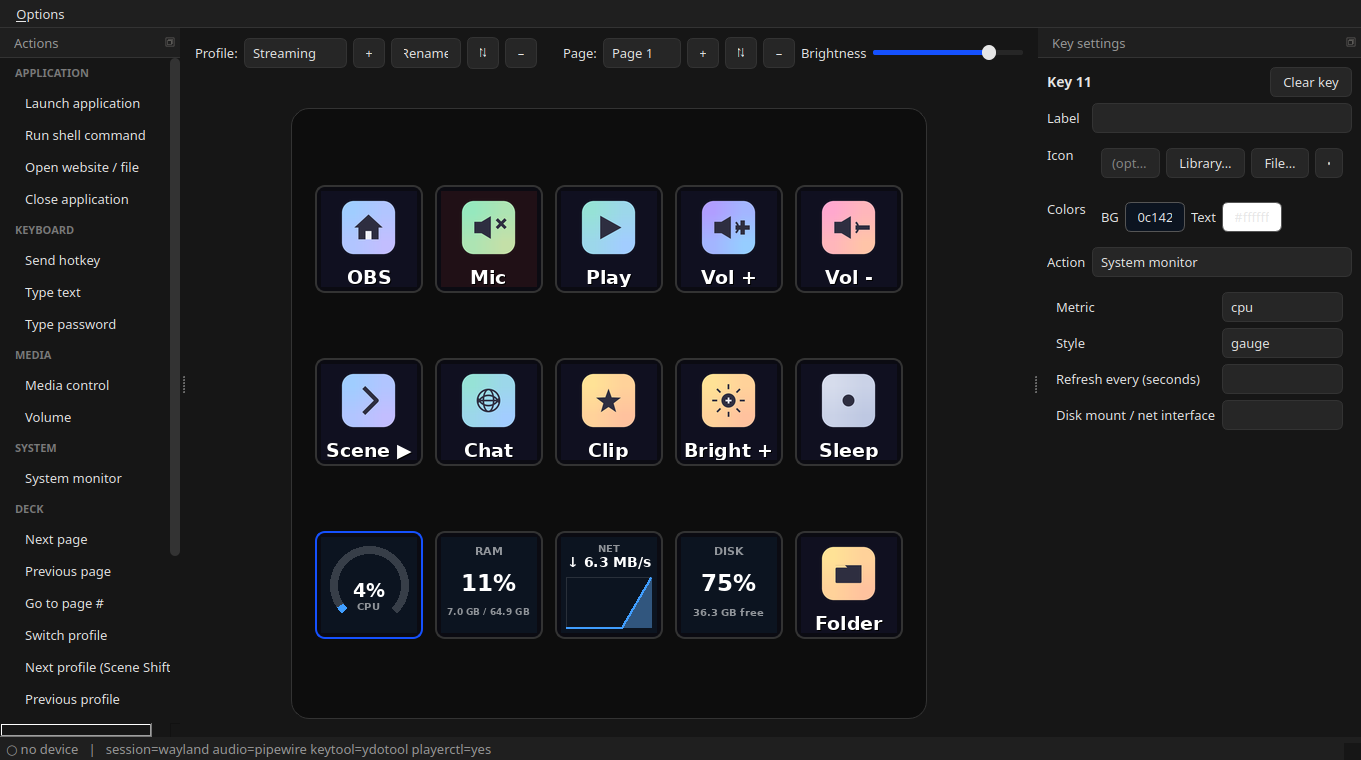Click the Text color field #ffffff
The height and width of the screenshot is (760, 1361).
[1252, 217]
